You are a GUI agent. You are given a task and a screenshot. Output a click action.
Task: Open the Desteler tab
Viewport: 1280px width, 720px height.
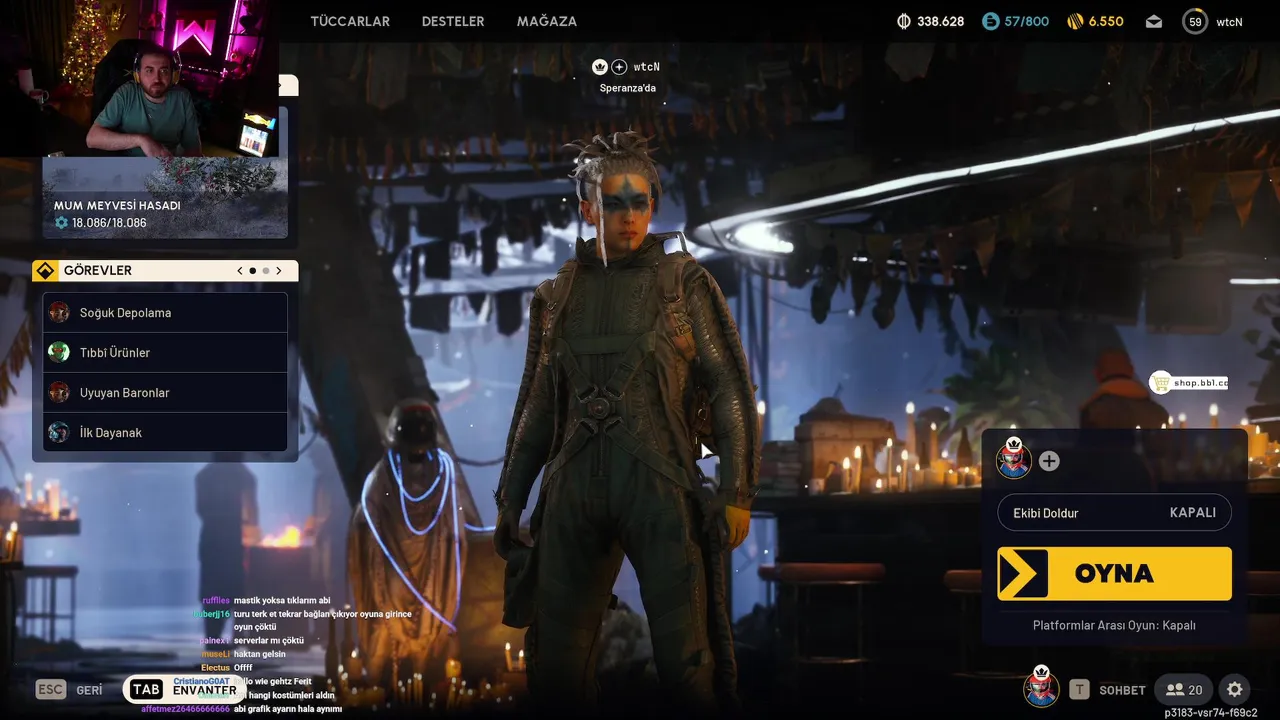[453, 21]
